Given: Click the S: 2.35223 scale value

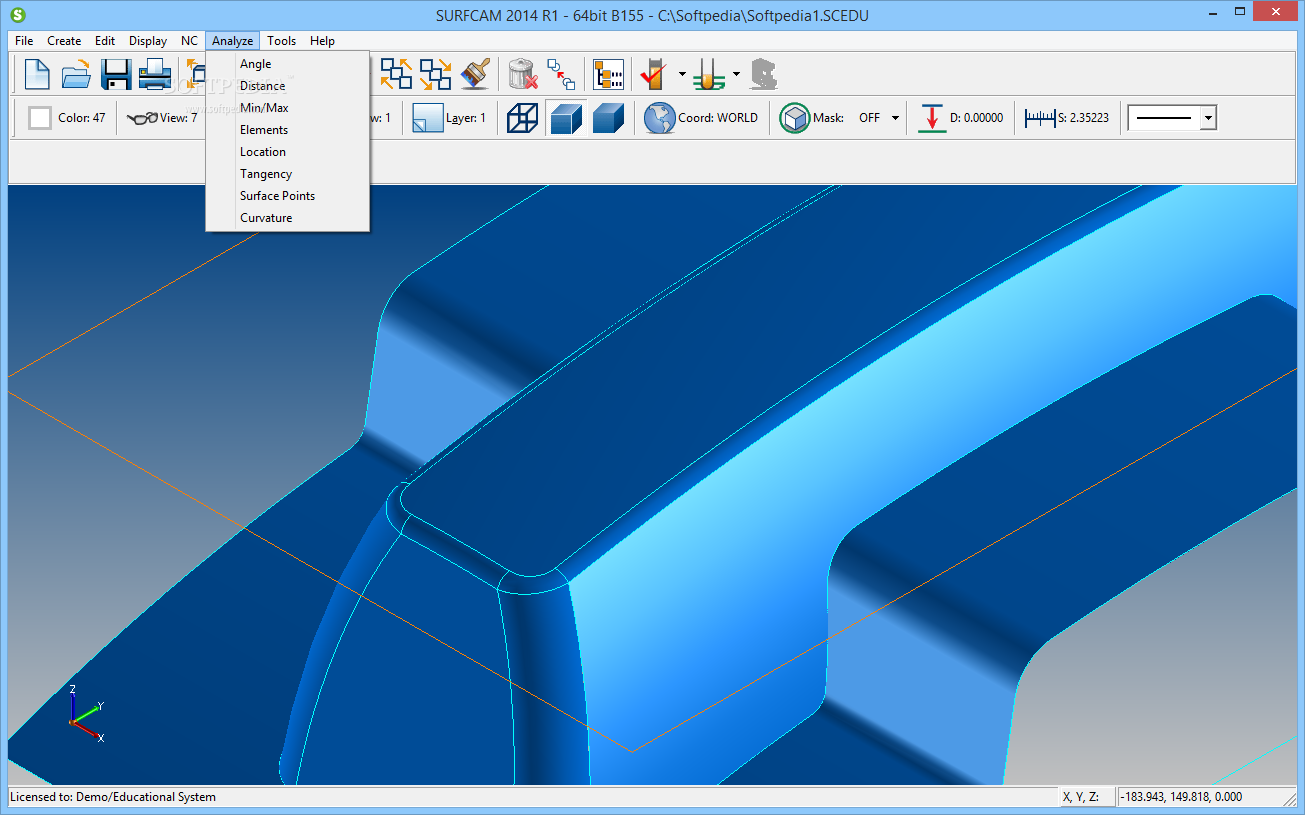Looking at the screenshot, I should click(x=1083, y=118).
